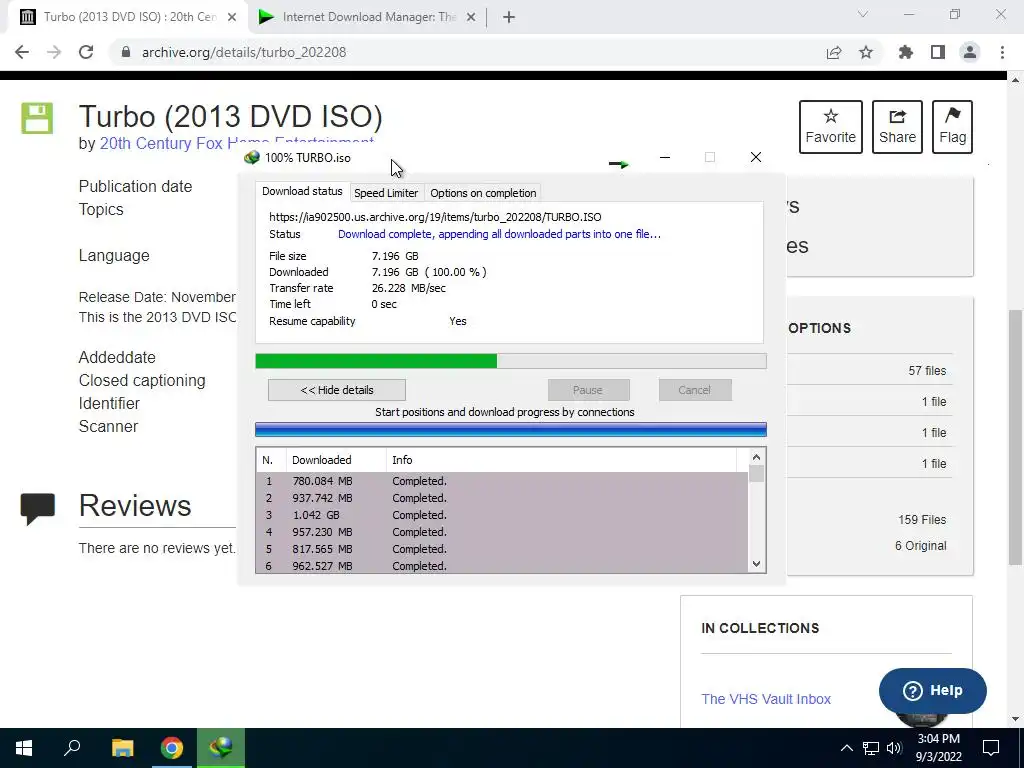Flag this item with the Flag button
The height and width of the screenshot is (768, 1024).
952,127
